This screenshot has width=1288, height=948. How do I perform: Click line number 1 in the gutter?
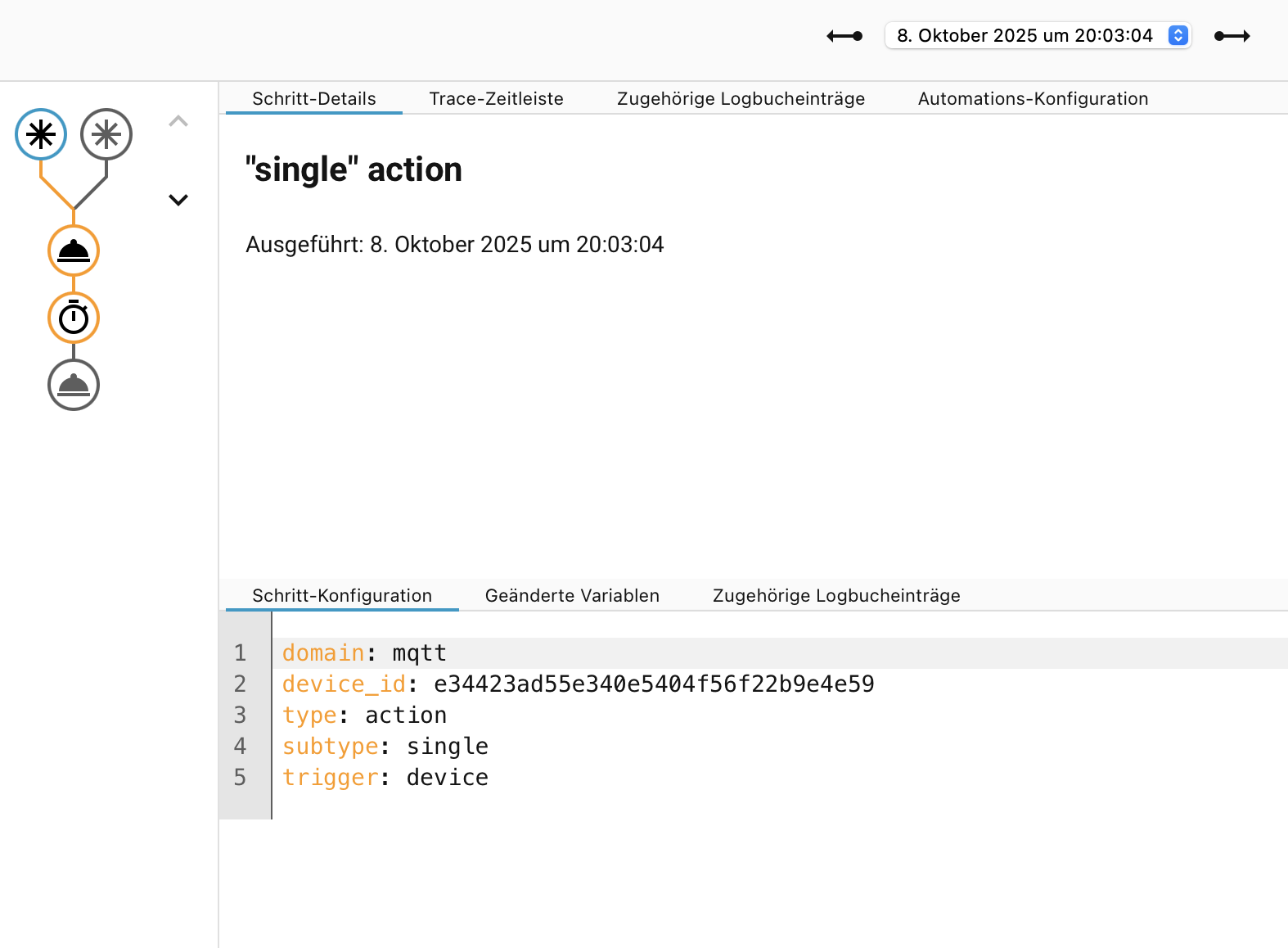240,653
